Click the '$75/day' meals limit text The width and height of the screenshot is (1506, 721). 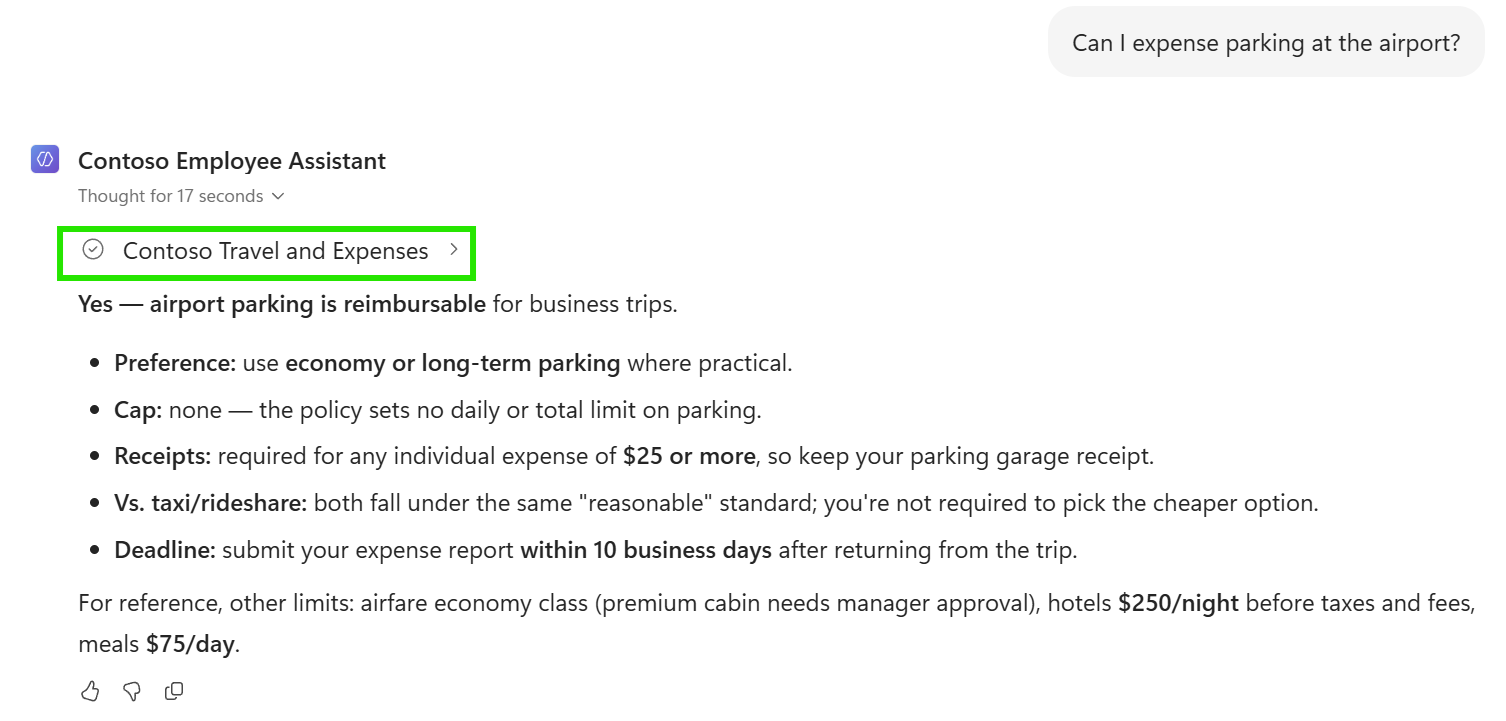(x=190, y=644)
